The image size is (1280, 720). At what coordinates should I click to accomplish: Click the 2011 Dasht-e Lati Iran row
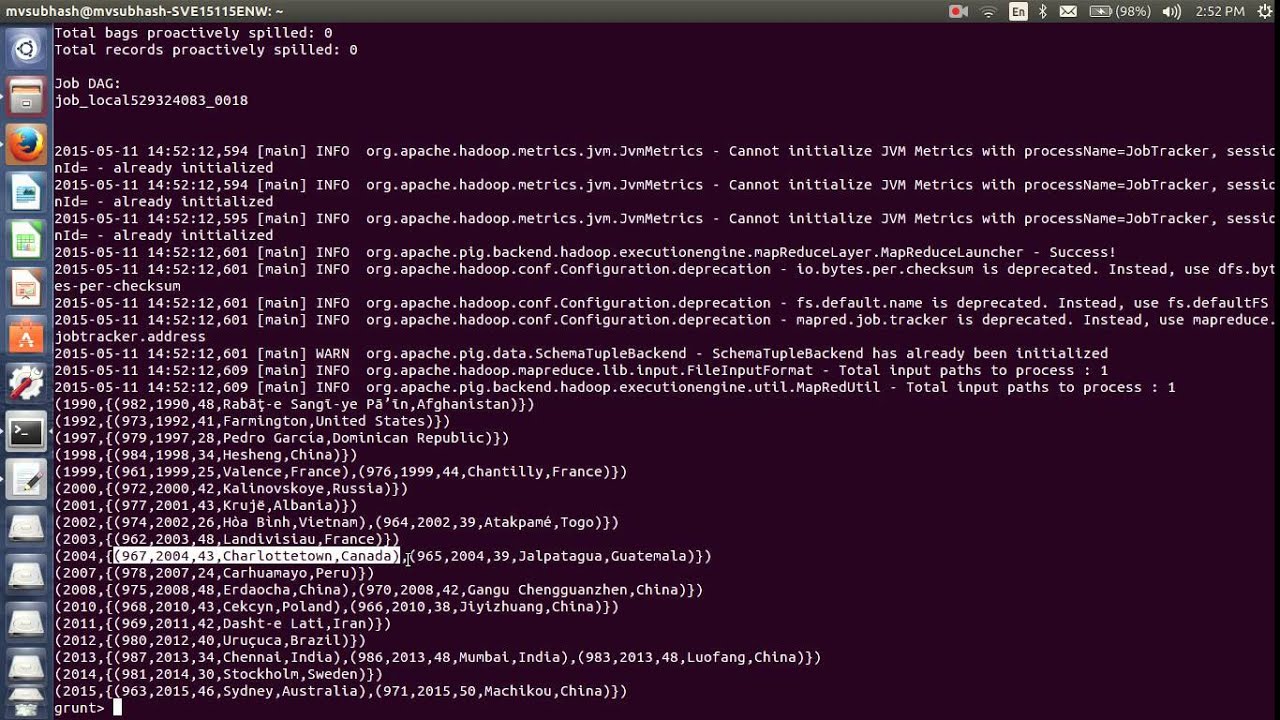point(223,623)
